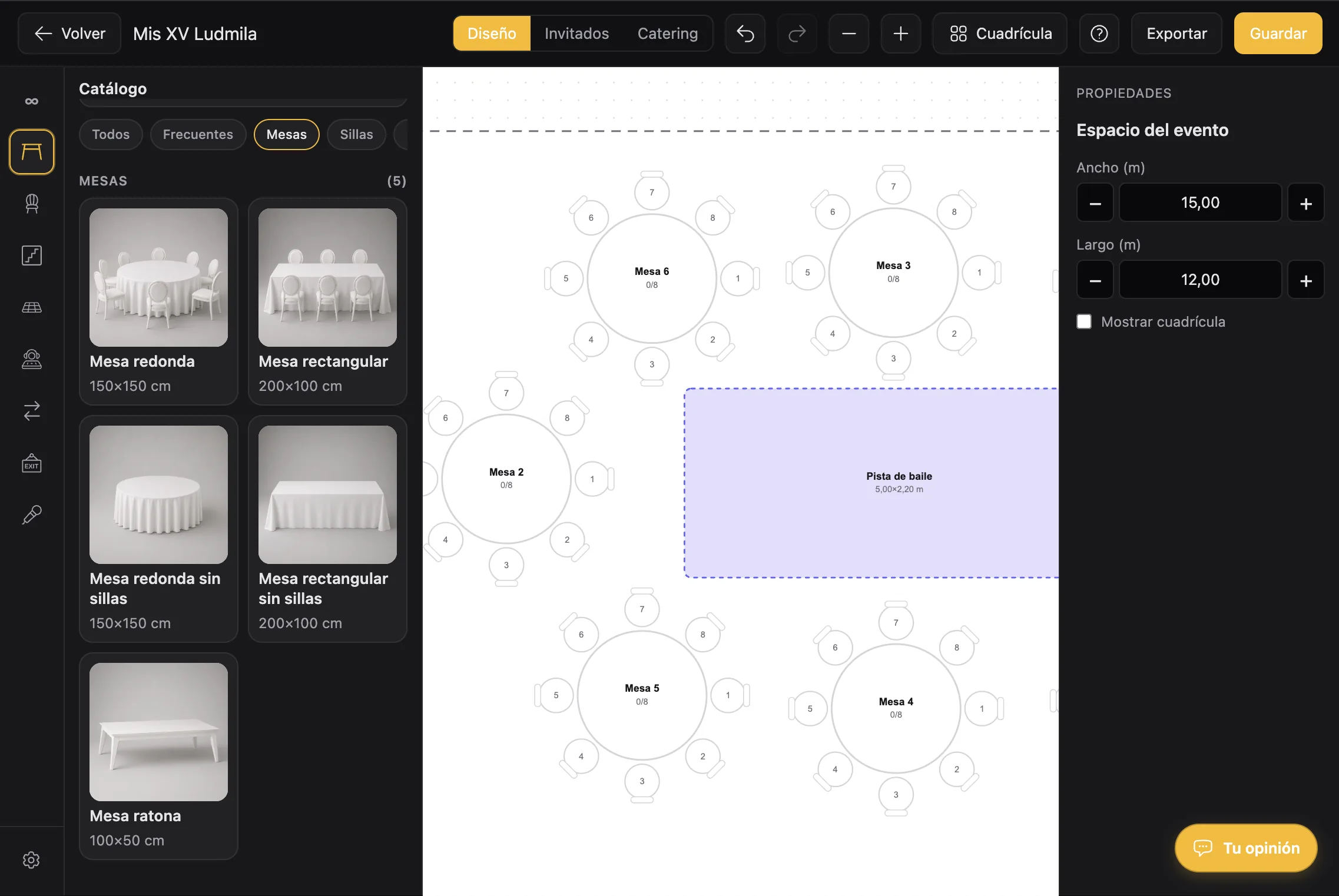Open the stairs category sidebar icon
This screenshot has width=1339, height=896.
tap(32, 255)
